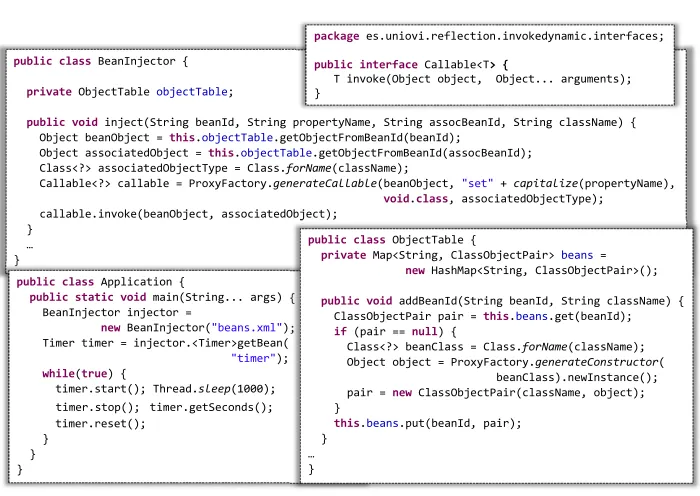
Task: Click 'T invoke(Object object, Object... arguments);' declaration
Action: [x=483, y=79]
